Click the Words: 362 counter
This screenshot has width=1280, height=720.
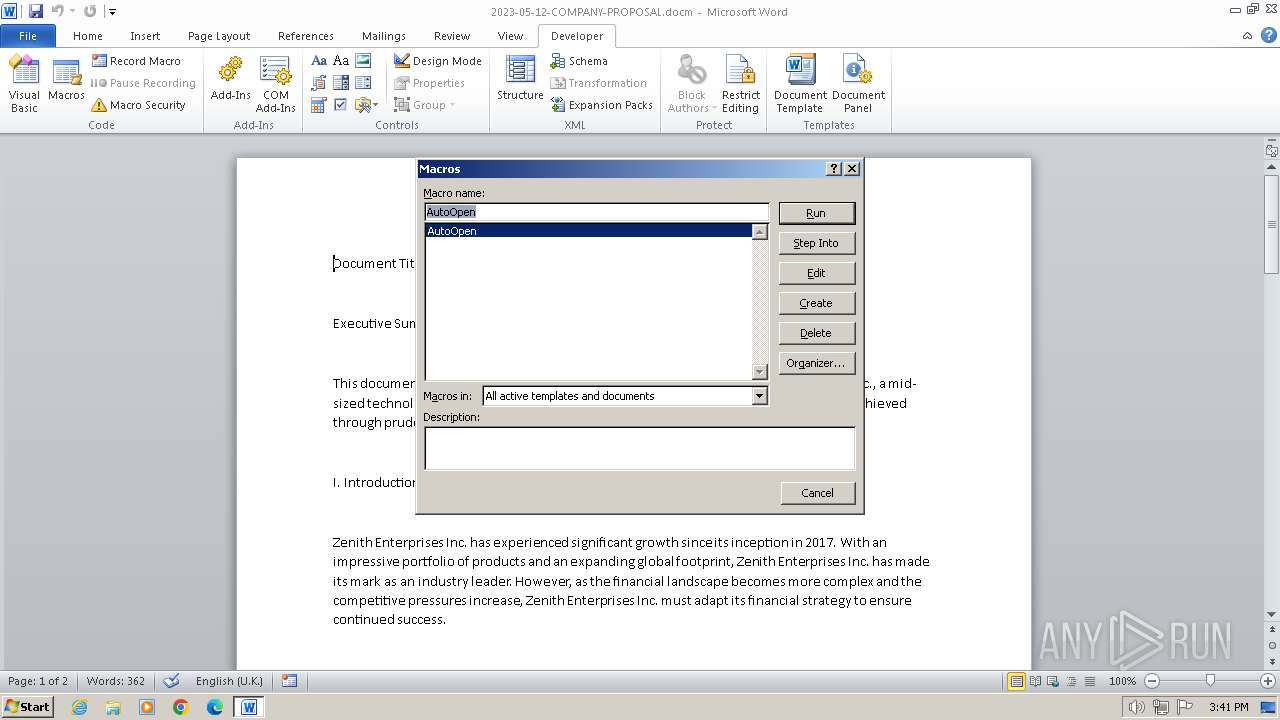(x=116, y=681)
